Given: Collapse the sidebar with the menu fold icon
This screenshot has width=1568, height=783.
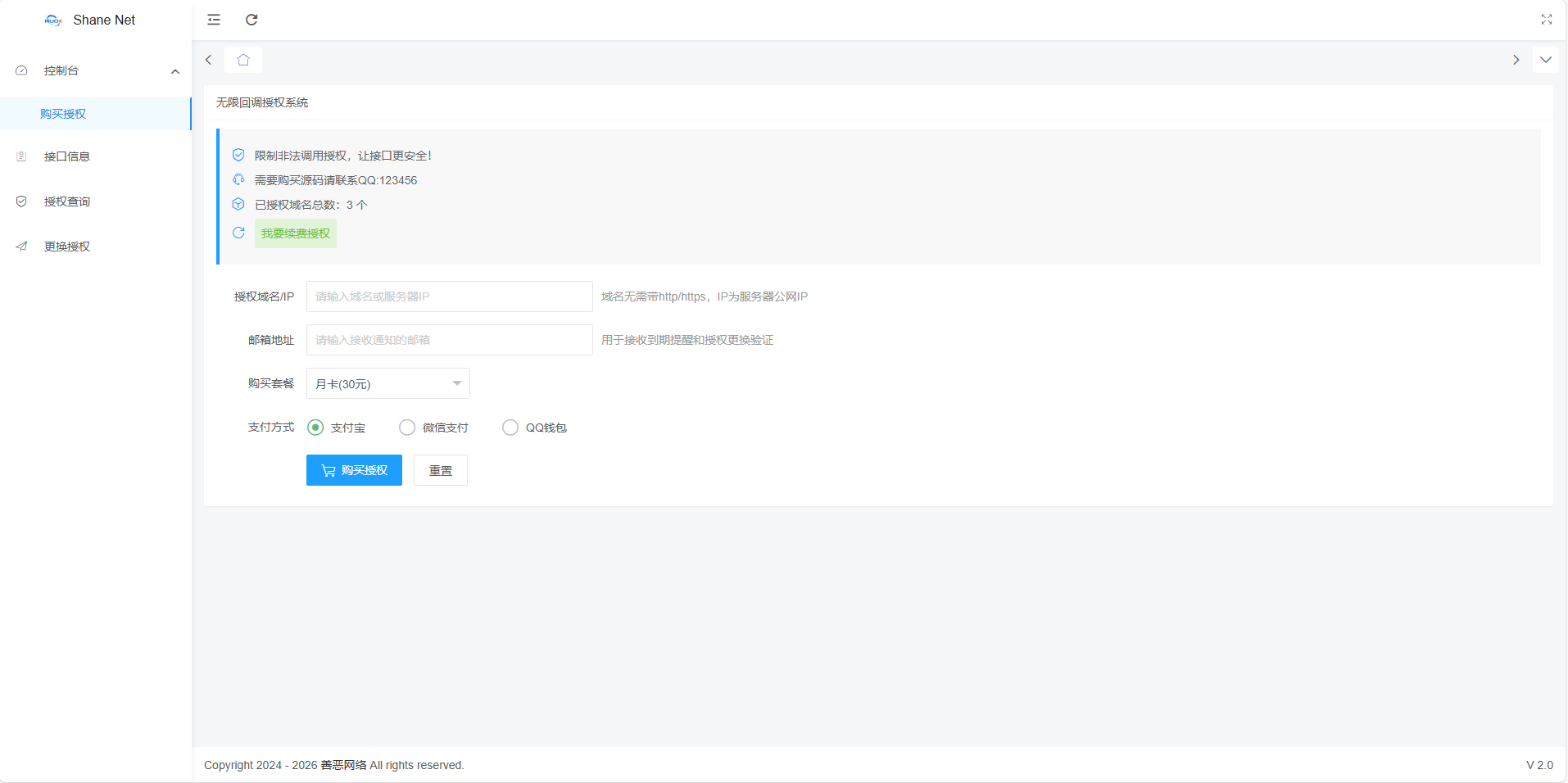Looking at the screenshot, I should tap(214, 20).
